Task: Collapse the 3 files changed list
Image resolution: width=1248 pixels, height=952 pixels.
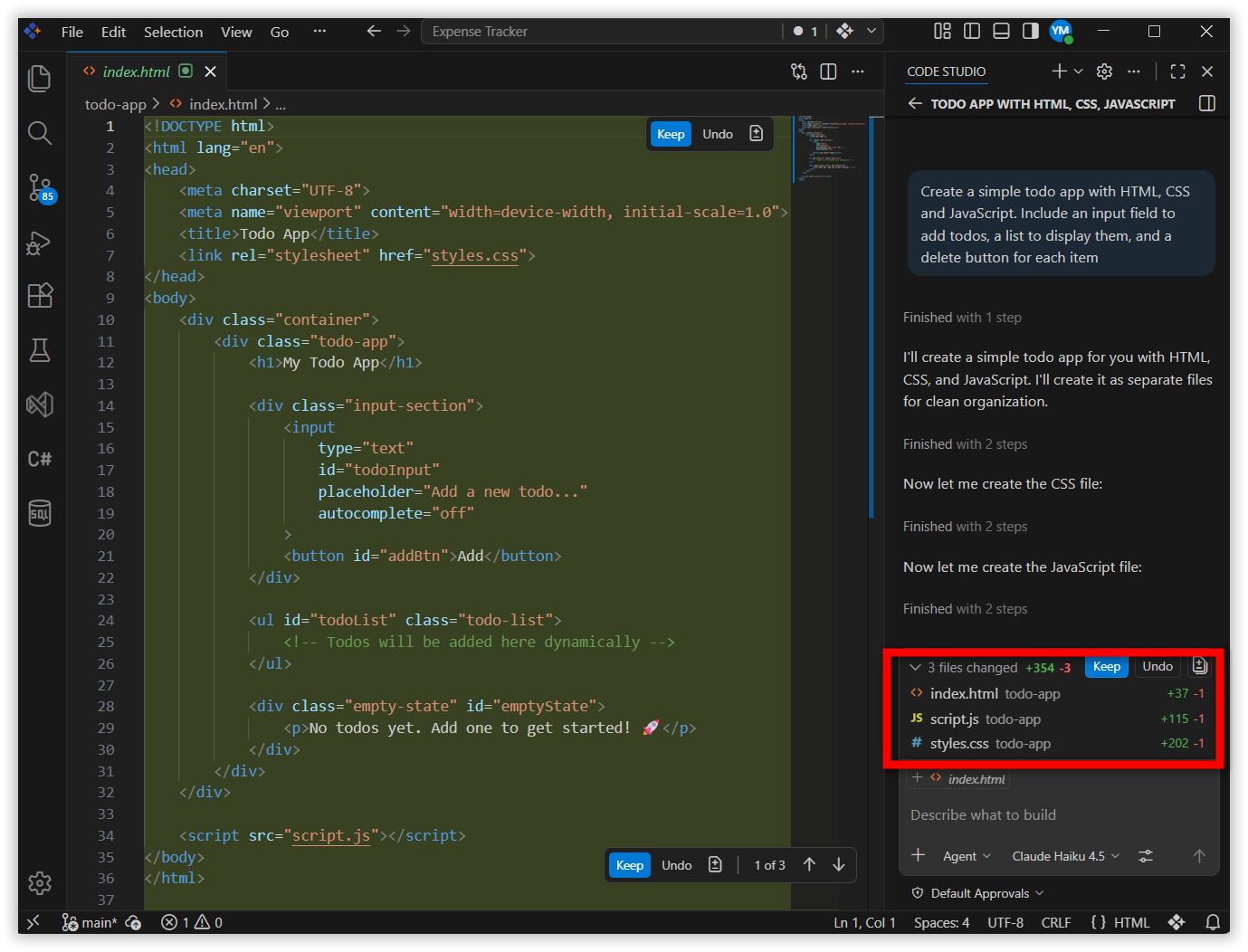Action: point(916,668)
